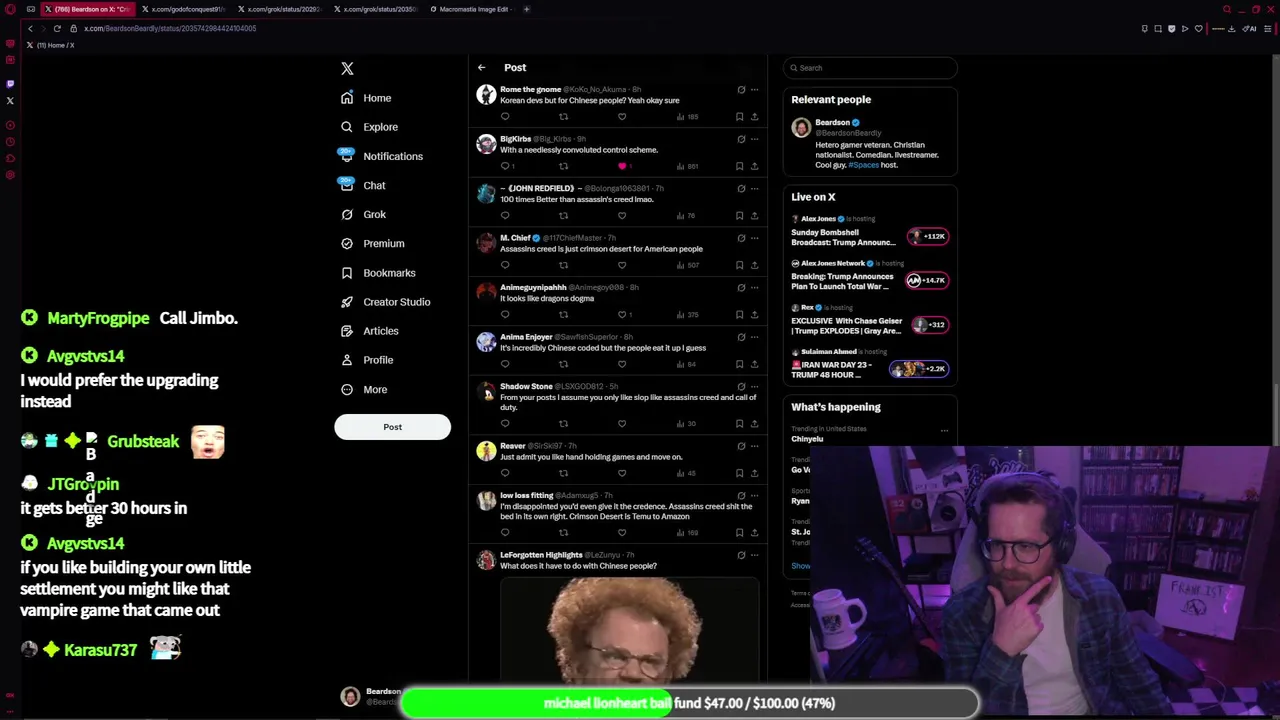This screenshot has height=720, width=1280.
Task: Open browser downloads icon
Action: [x=1230, y=28]
